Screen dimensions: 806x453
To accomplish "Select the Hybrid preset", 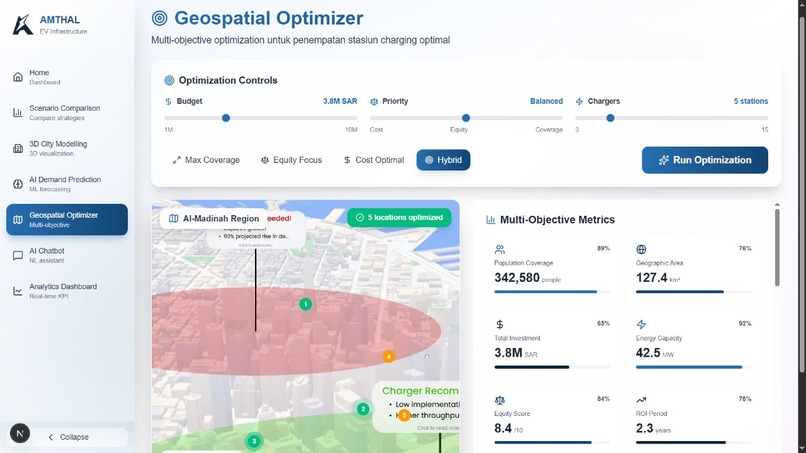I will tap(443, 160).
